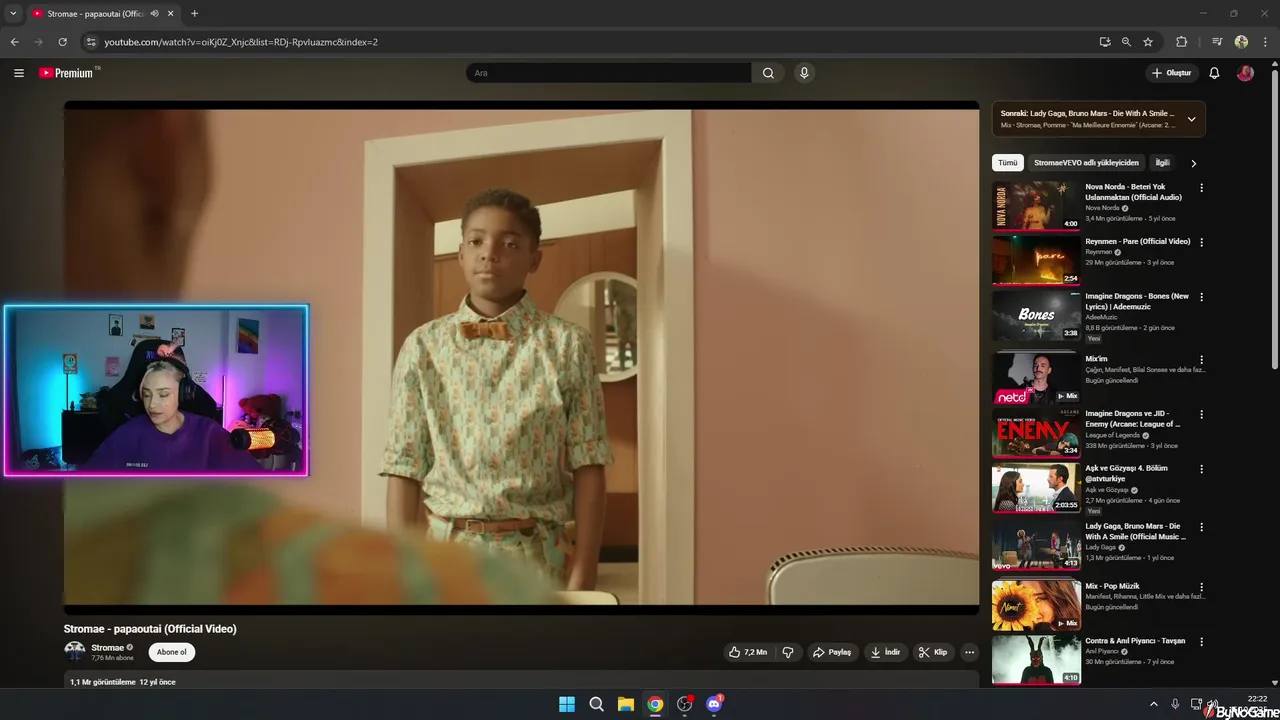Viewport: 1280px width, 720px height.
Task: Click the search magnifier button
Action: [x=768, y=73]
